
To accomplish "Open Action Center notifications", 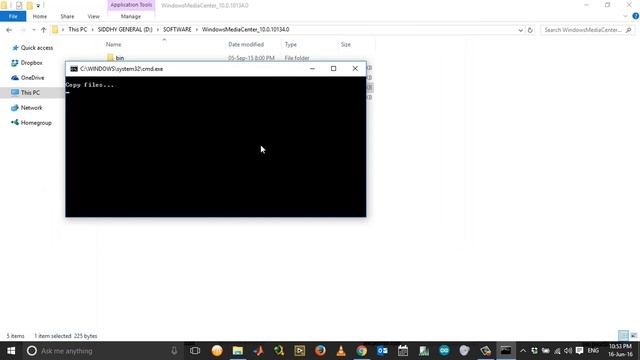I will coord(579,351).
